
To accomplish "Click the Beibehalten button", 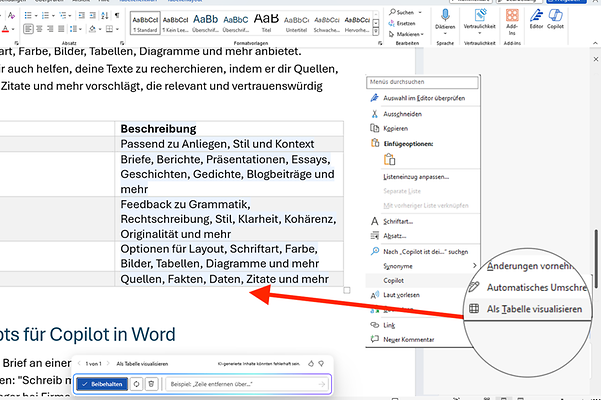I will 103,384.
